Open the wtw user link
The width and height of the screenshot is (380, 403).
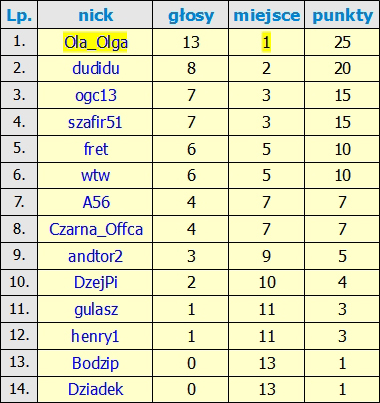95,176
